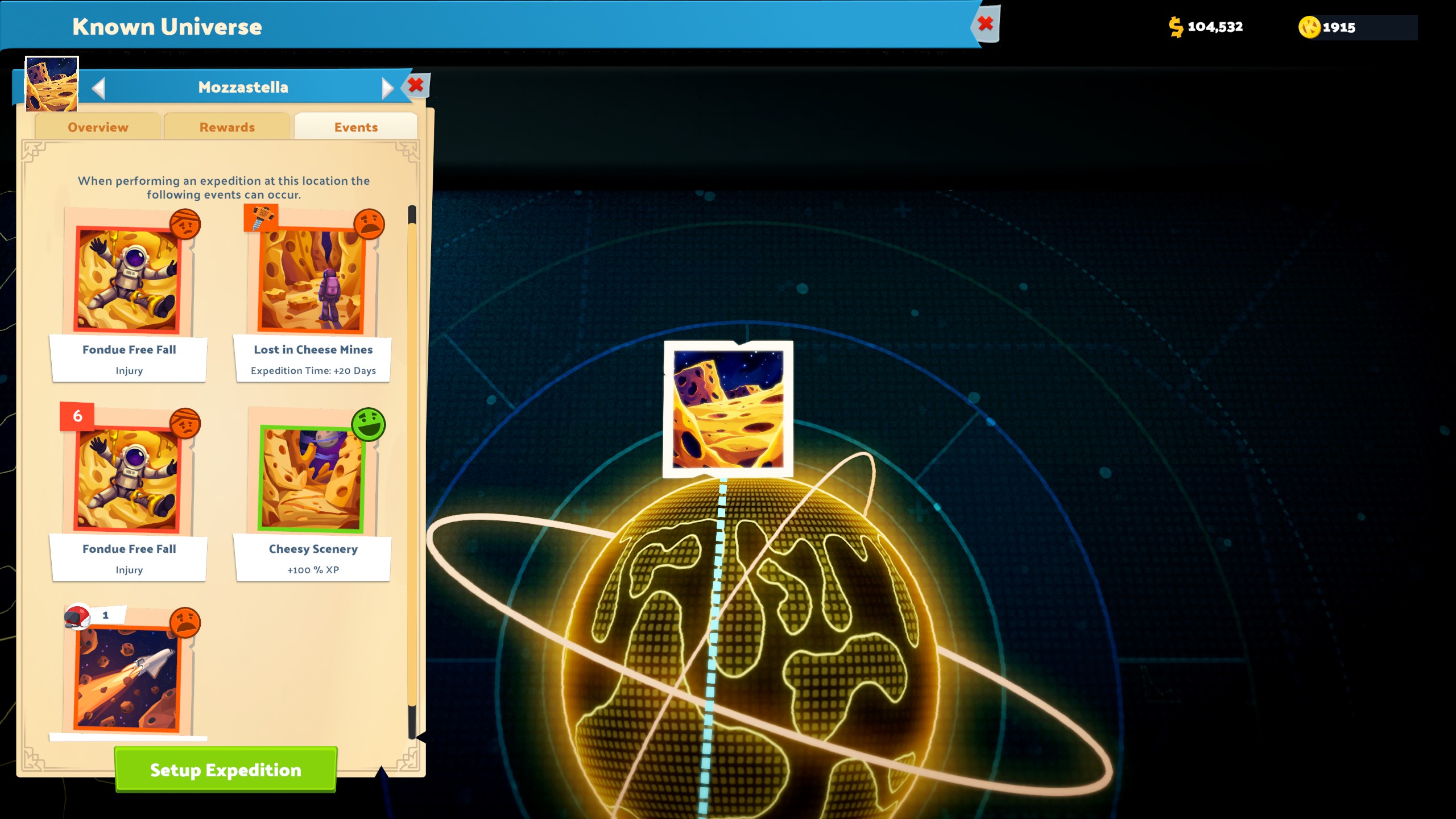Click the Known Universe header title
Image resolution: width=1456 pixels, height=819 pixels.
click(x=167, y=27)
